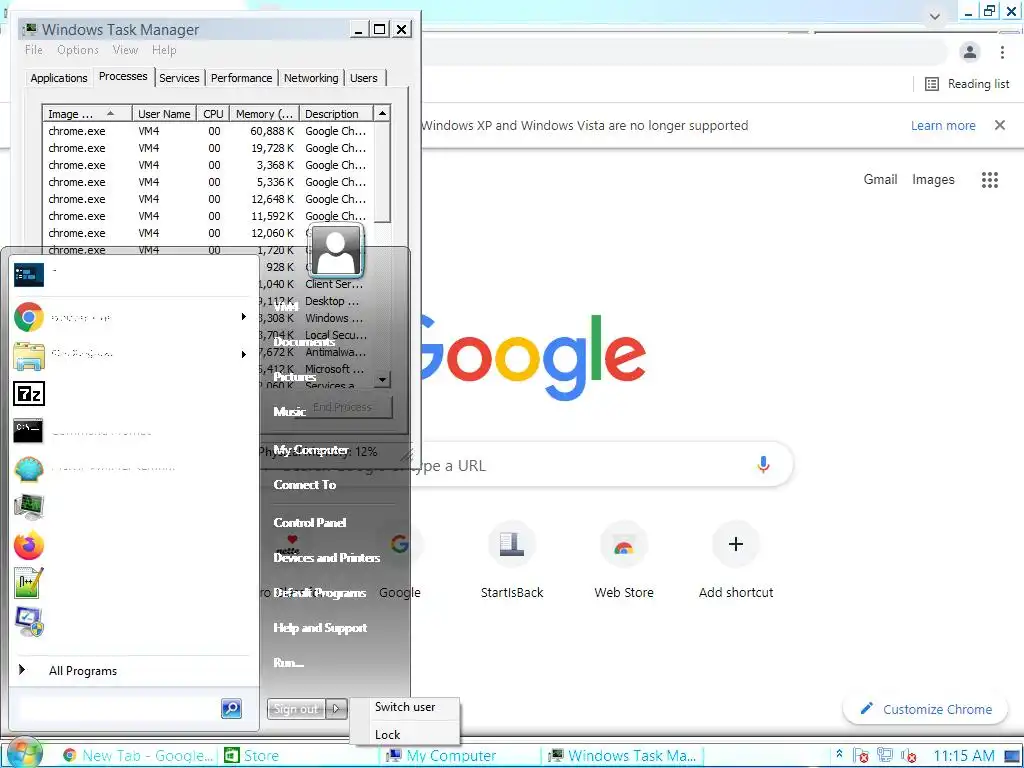Open the Help menu in Task Manager
This screenshot has height=768, width=1024.
(x=164, y=50)
